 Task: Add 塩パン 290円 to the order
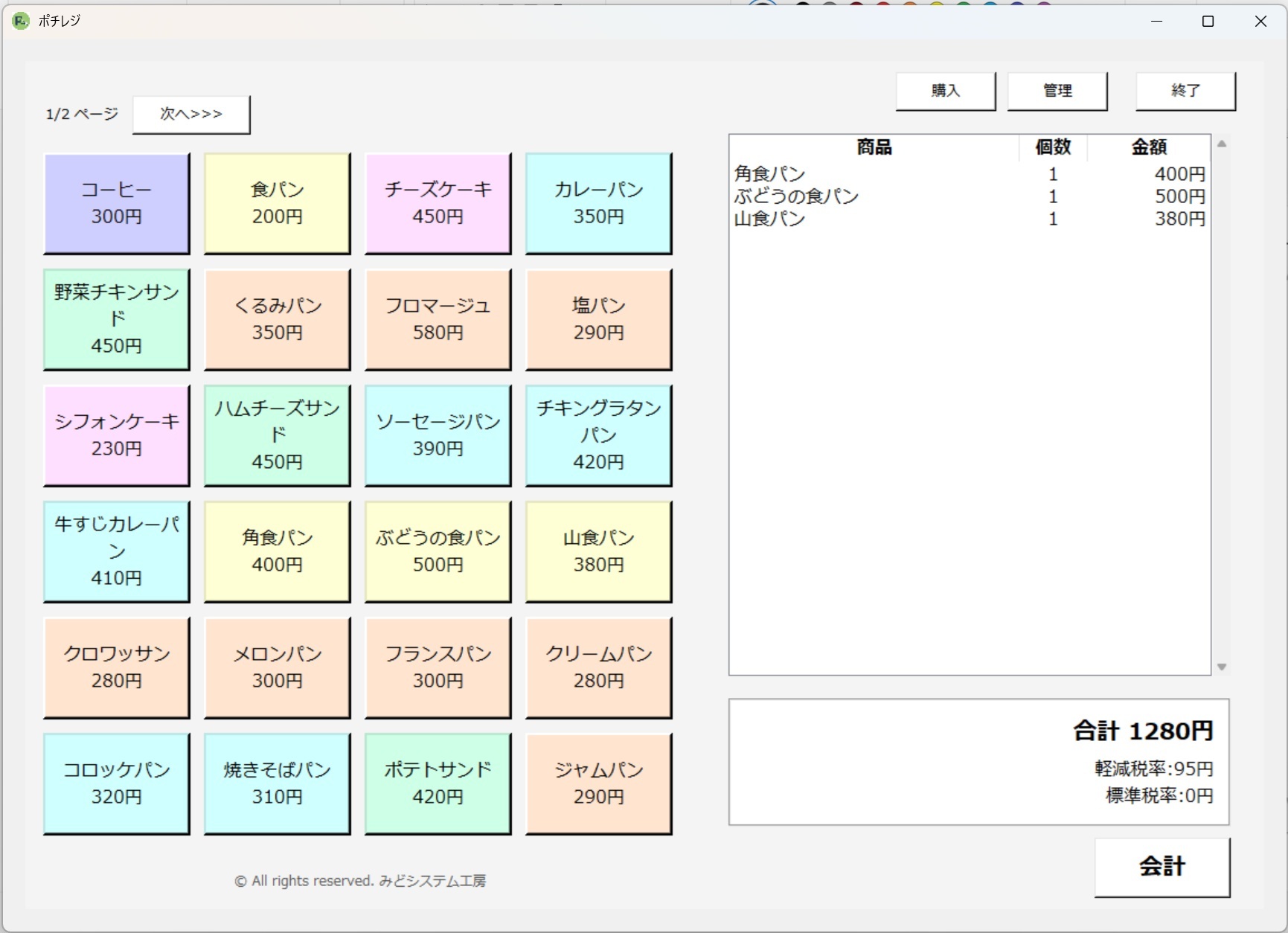tap(598, 319)
